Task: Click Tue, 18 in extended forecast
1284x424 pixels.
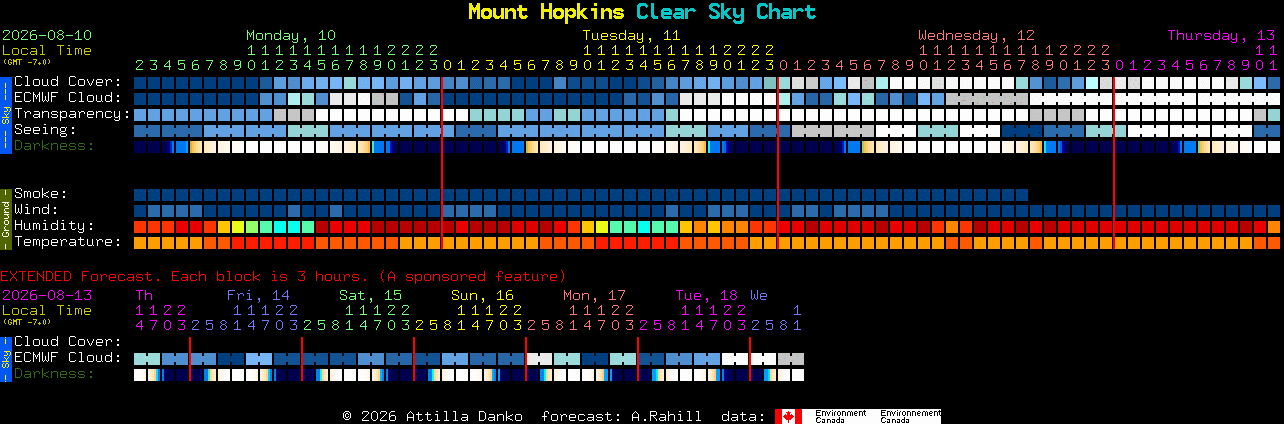Action: [x=706, y=295]
